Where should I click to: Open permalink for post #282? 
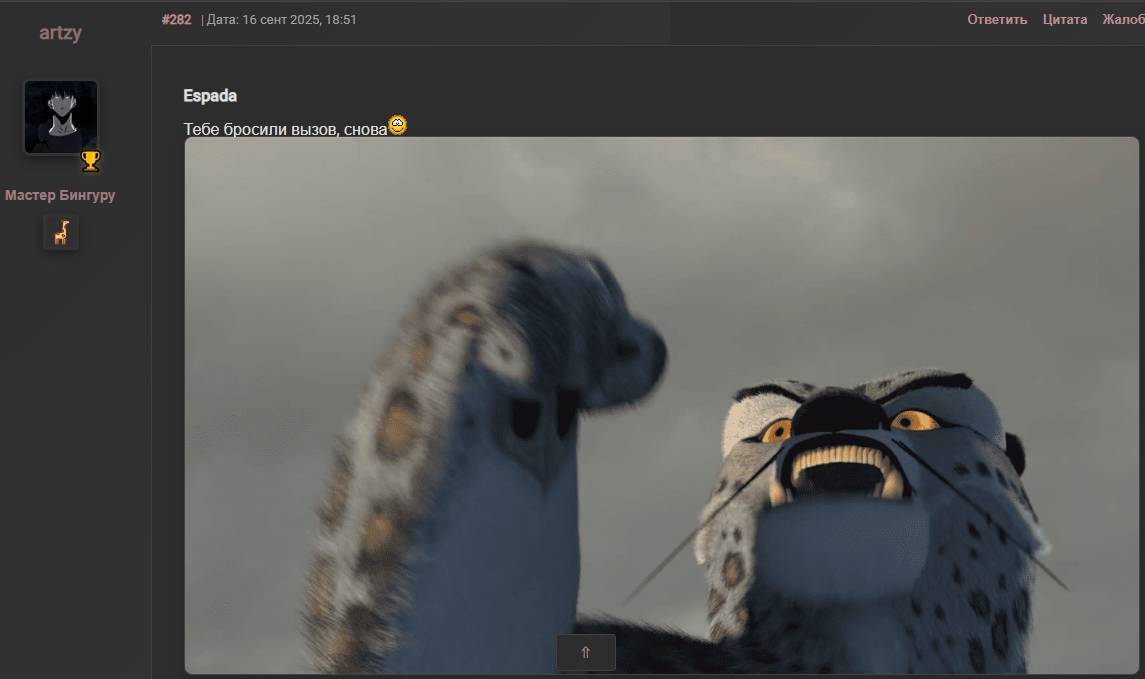(176, 19)
